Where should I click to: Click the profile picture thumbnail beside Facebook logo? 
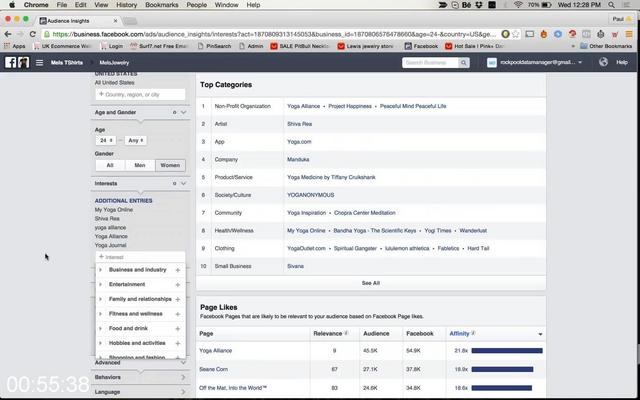coord(23,62)
